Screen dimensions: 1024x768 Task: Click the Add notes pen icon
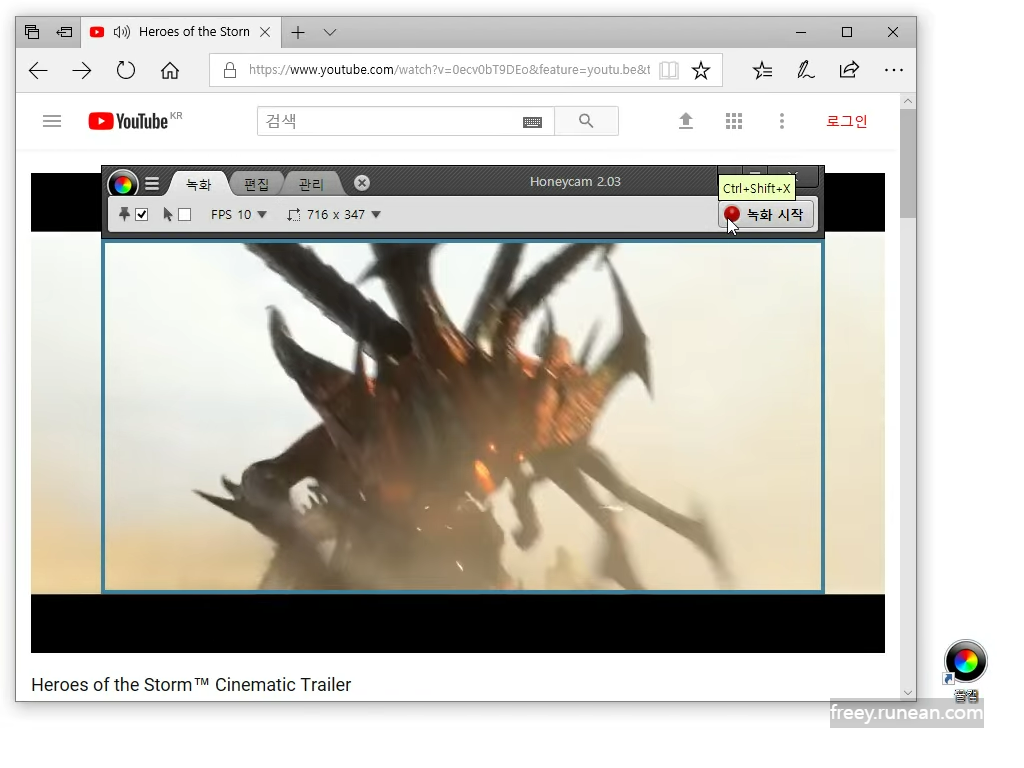(805, 70)
